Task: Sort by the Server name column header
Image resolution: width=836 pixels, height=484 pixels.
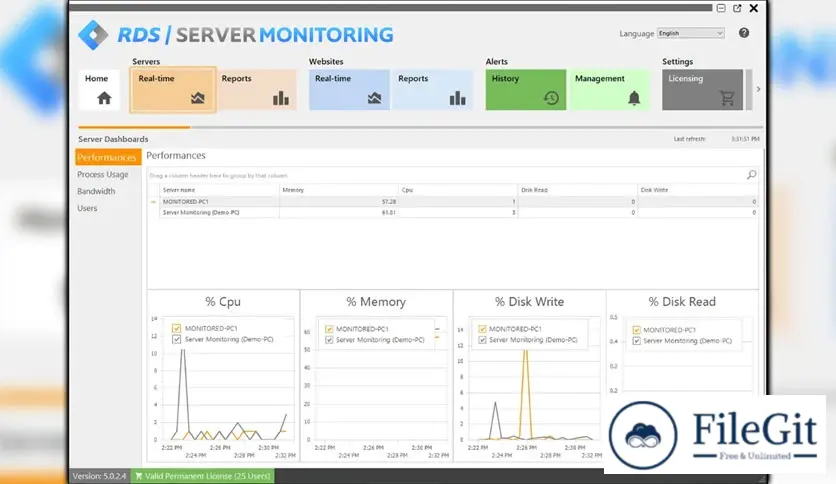Action: click(219, 190)
